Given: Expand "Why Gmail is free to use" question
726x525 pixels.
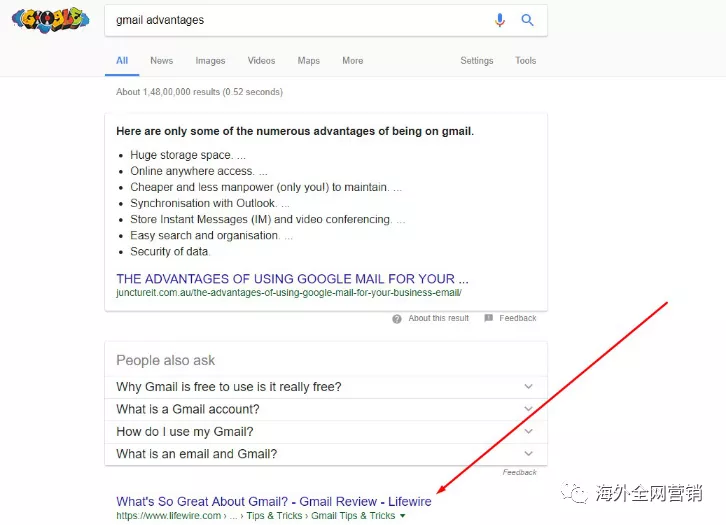Looking at the screenshot, I should click(528, 387).
